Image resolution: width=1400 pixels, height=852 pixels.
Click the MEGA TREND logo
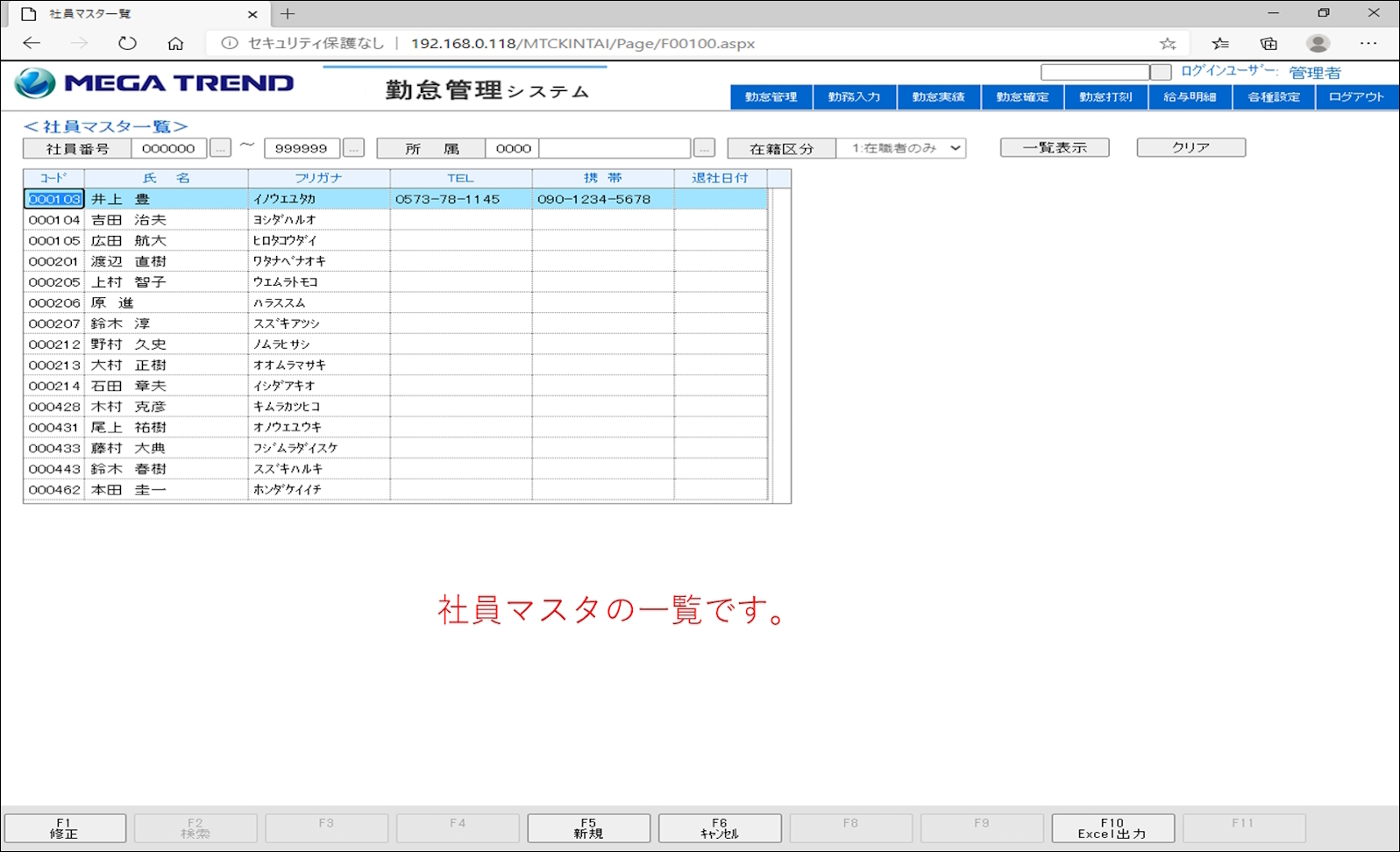click(x=154, y=83)
